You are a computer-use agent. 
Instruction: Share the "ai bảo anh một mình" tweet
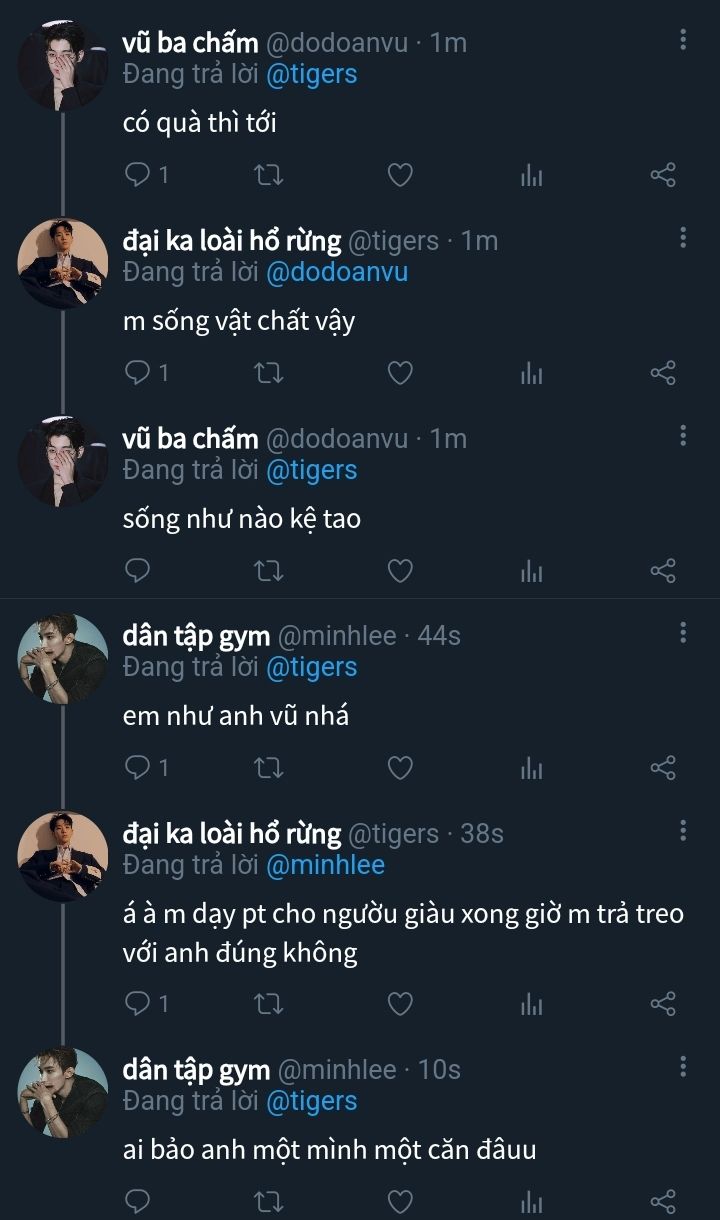click(x=663, y=1201)
